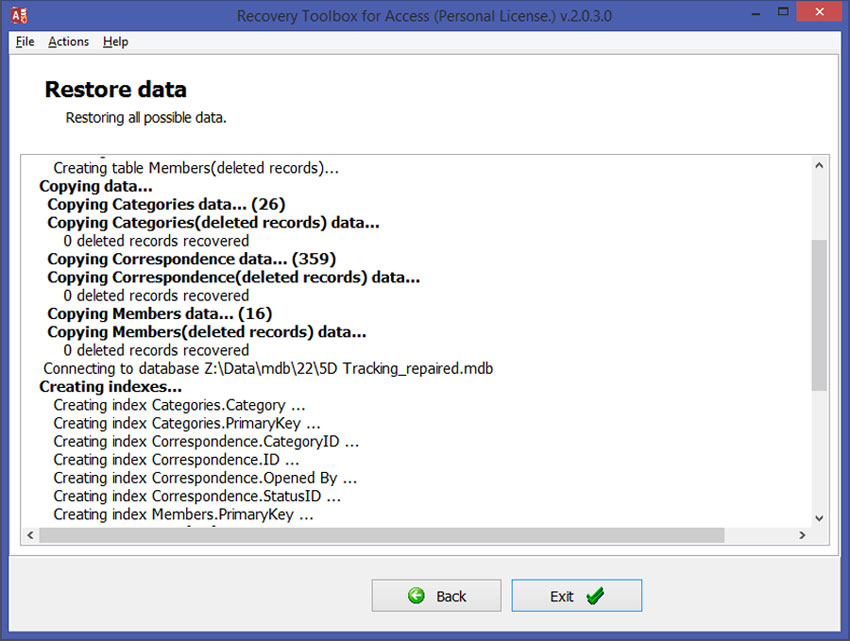Select 'Connecting to database' log line

268,369
